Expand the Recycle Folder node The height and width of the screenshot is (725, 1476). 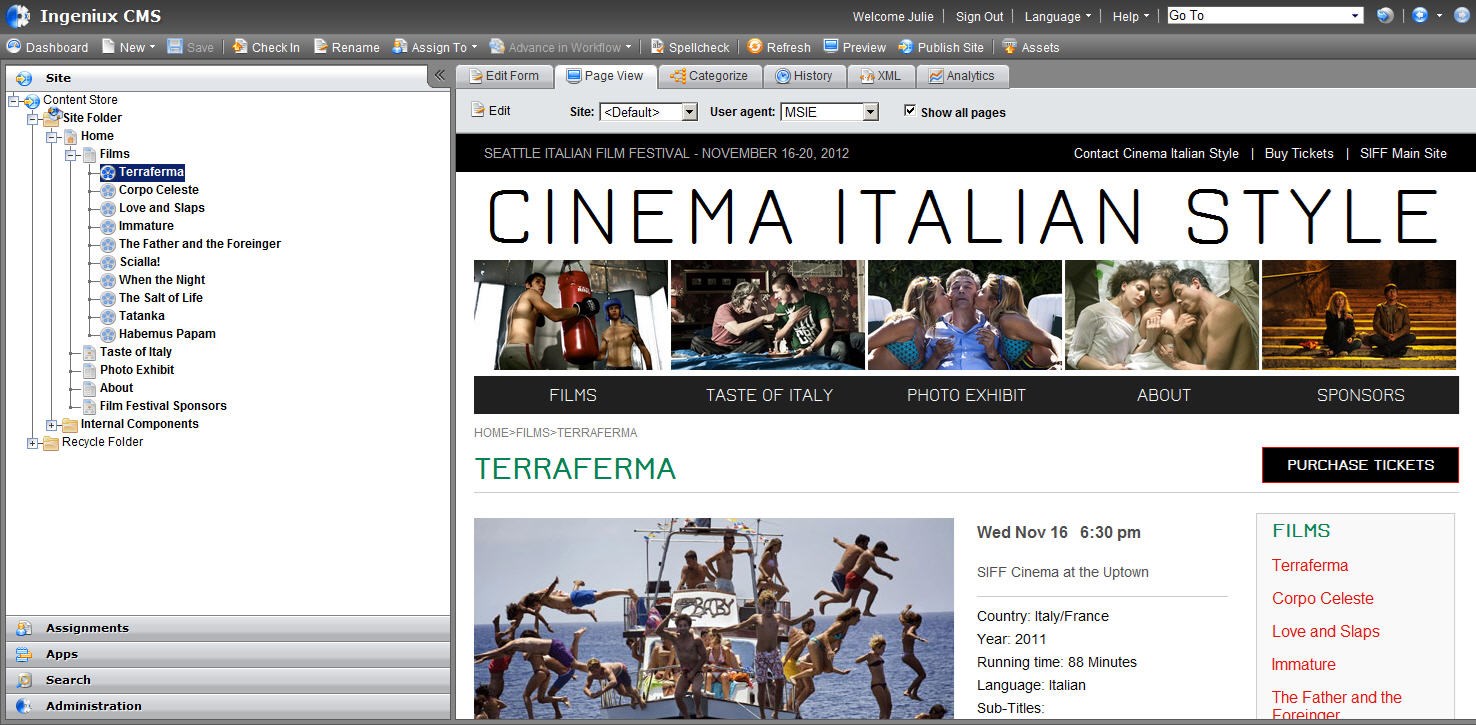pyautogui.click(x=33, y=443)
